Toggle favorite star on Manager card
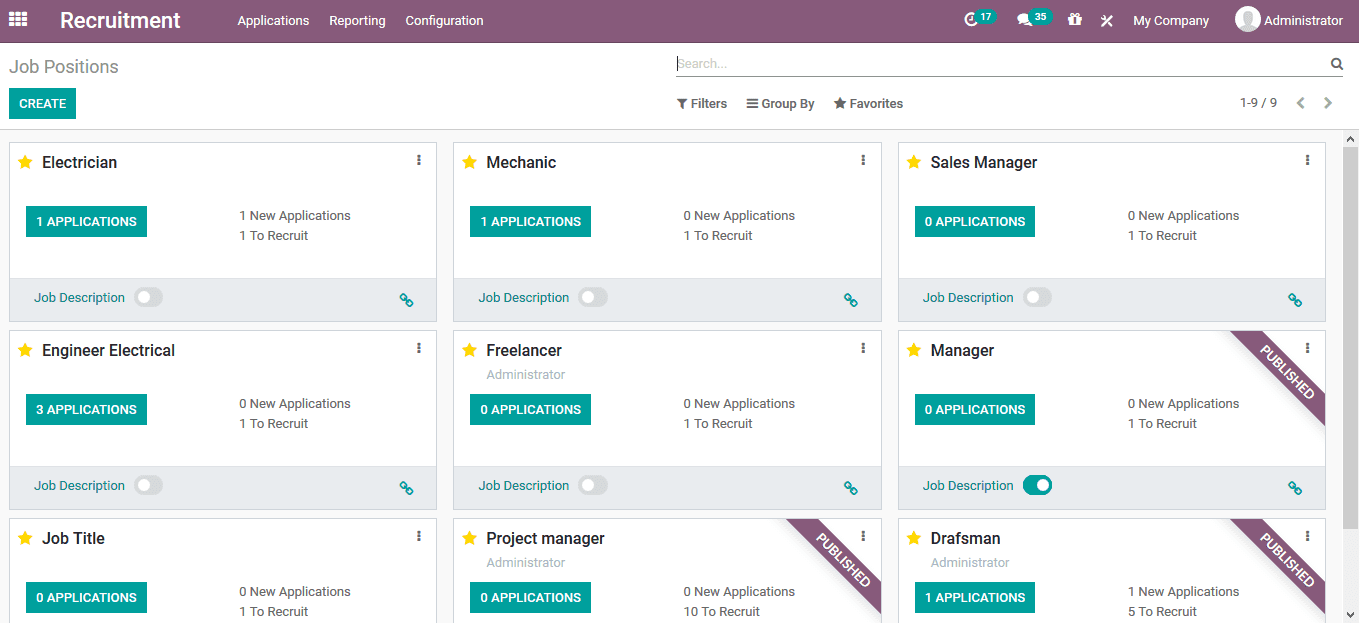The image size is (1361, 623). (x=913, y=350)
